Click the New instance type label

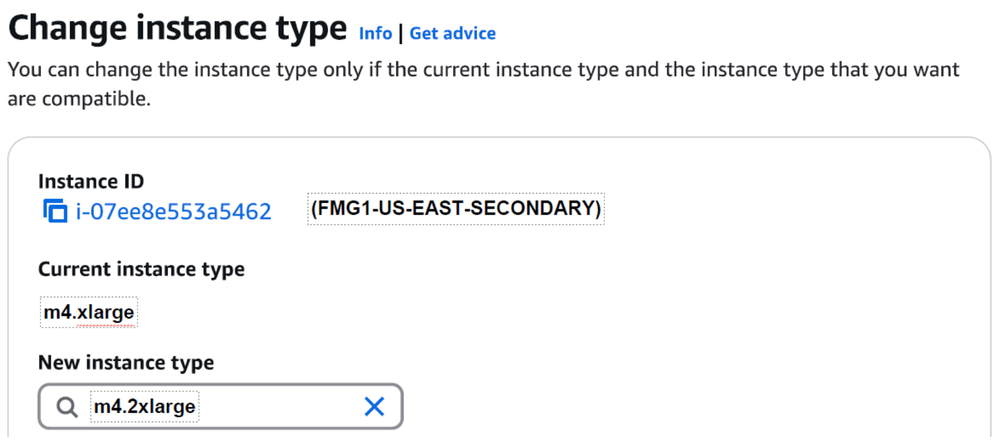[x=126, y=362]
